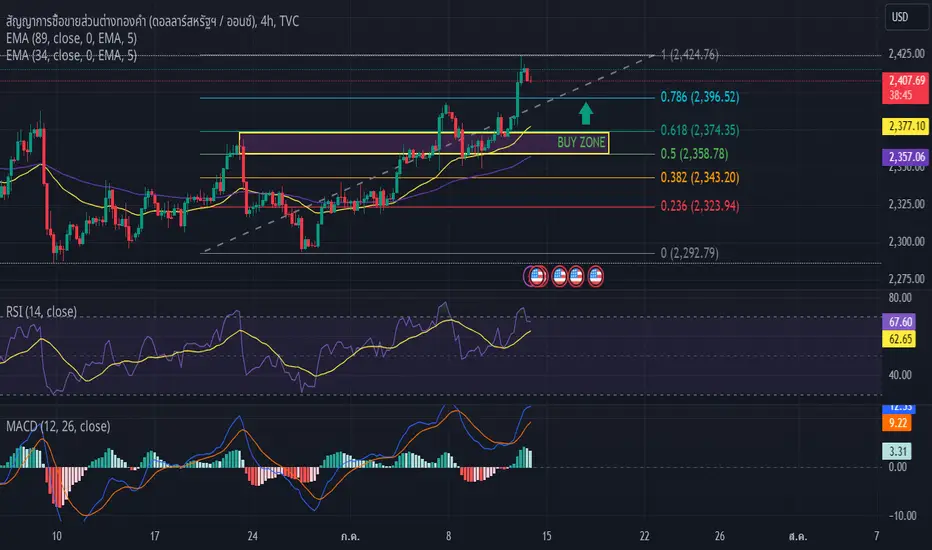
Task: Click date 17 on the time axis
Action: click(x=155, y=536)
